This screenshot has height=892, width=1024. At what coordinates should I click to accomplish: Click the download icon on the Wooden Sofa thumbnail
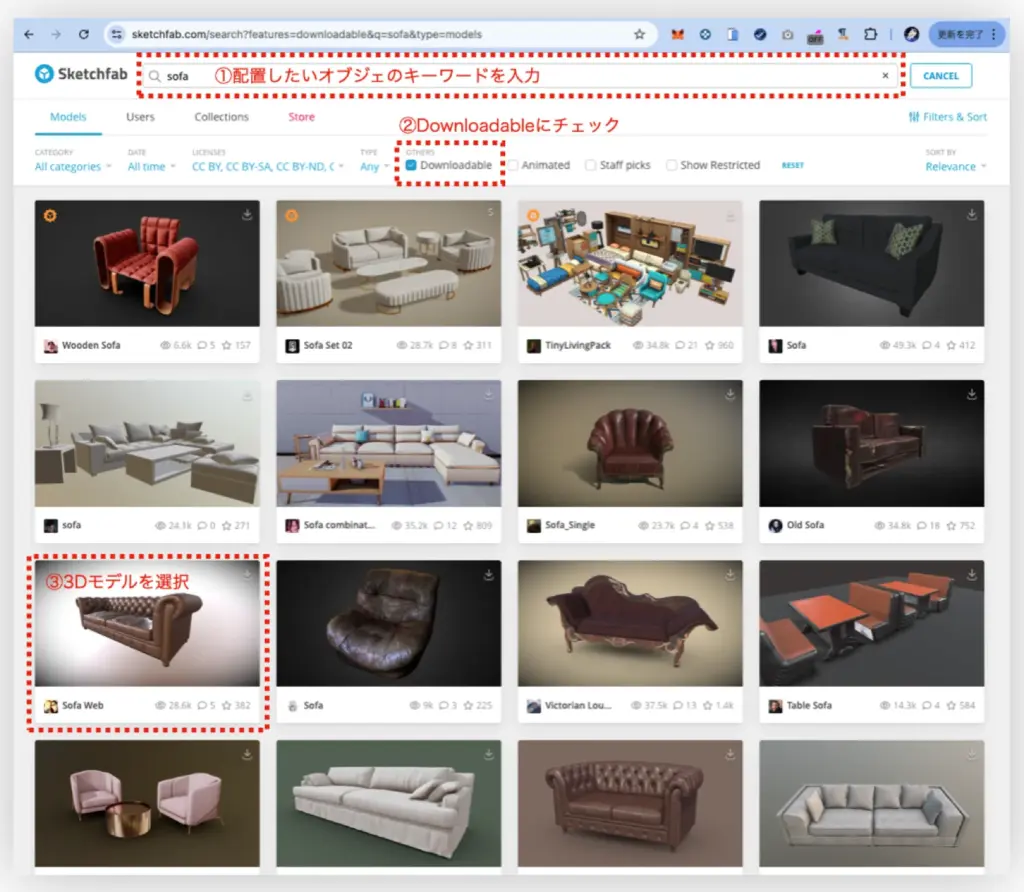pos(247,214)
